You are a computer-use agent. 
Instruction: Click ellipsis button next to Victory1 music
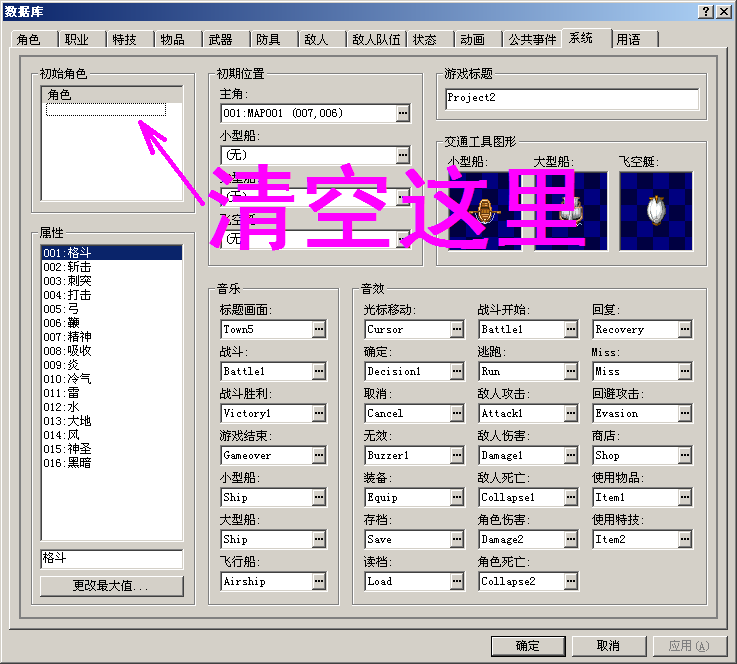(319, 414)
